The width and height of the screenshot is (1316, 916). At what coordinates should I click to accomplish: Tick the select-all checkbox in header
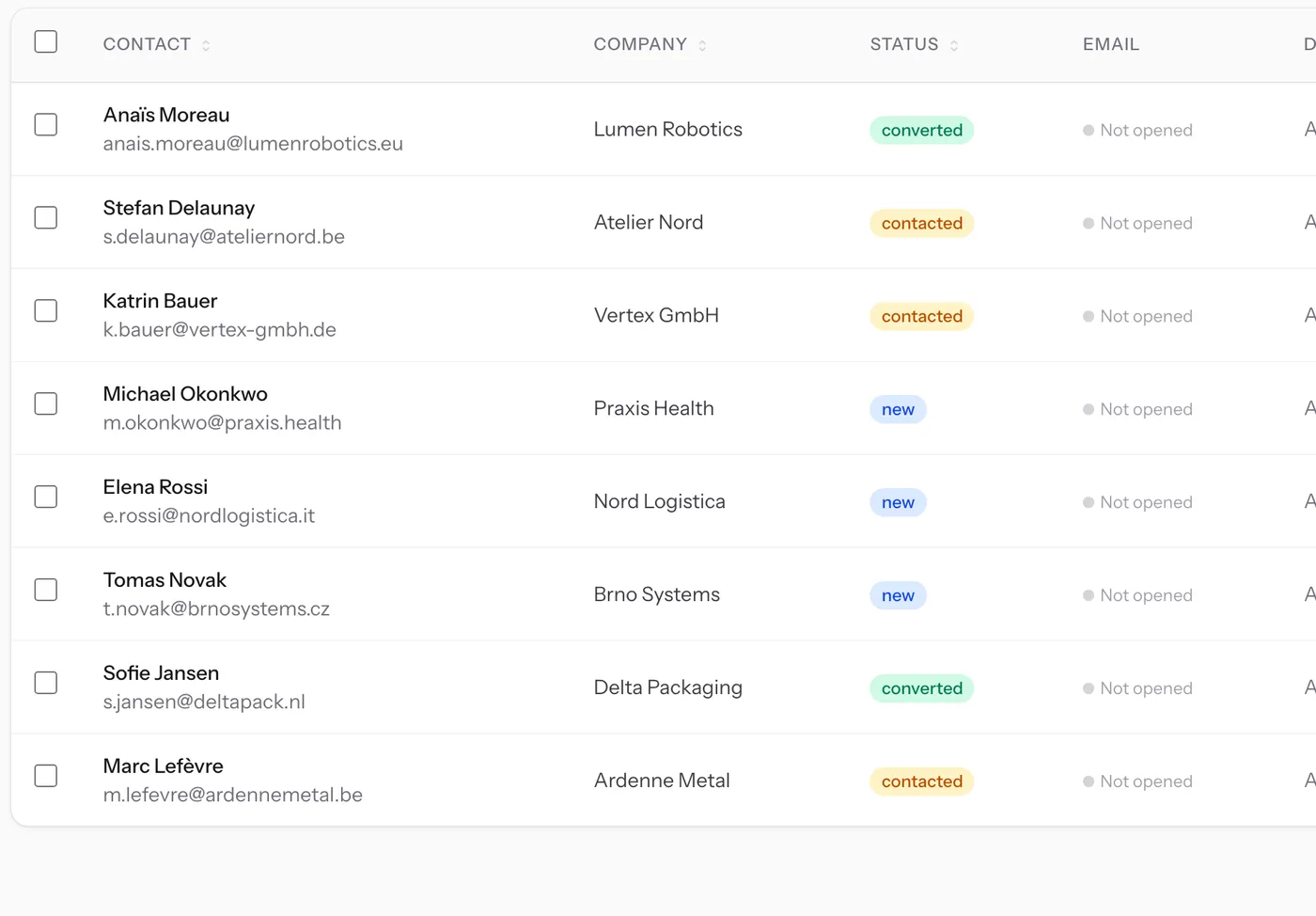(x=46, y=41)
